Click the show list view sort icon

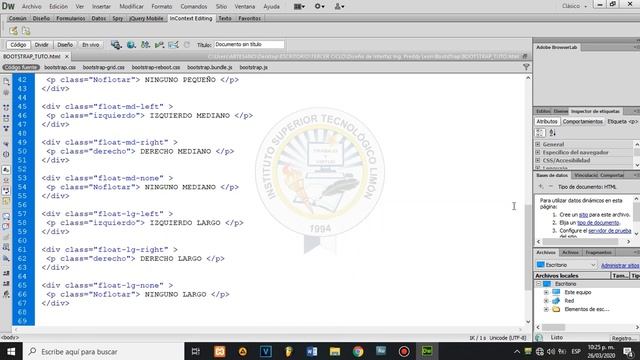point(552,133)
